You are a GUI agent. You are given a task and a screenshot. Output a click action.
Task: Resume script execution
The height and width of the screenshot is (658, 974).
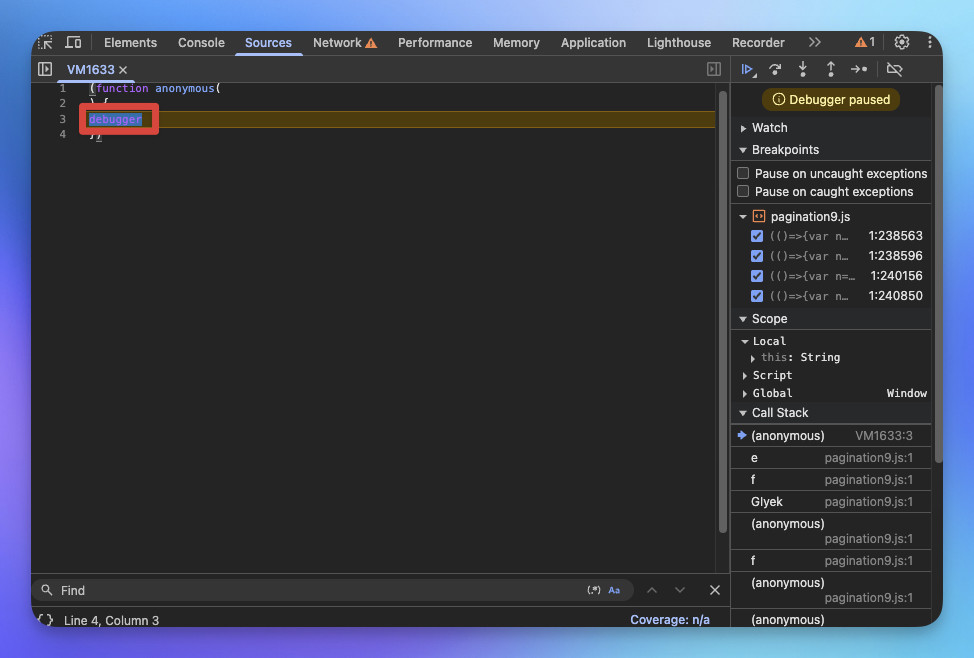[x=748, y=70]
